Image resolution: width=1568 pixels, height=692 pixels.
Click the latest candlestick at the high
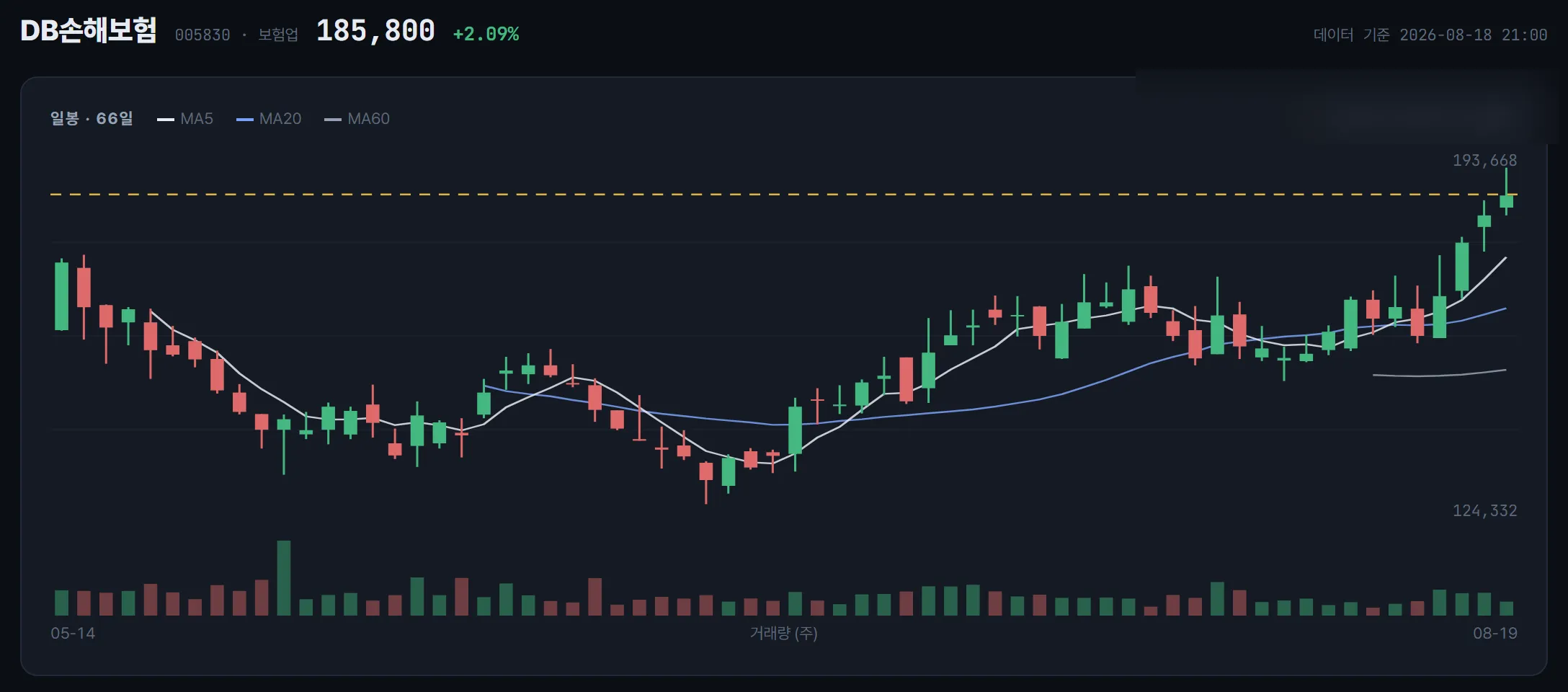point(1506,192)
